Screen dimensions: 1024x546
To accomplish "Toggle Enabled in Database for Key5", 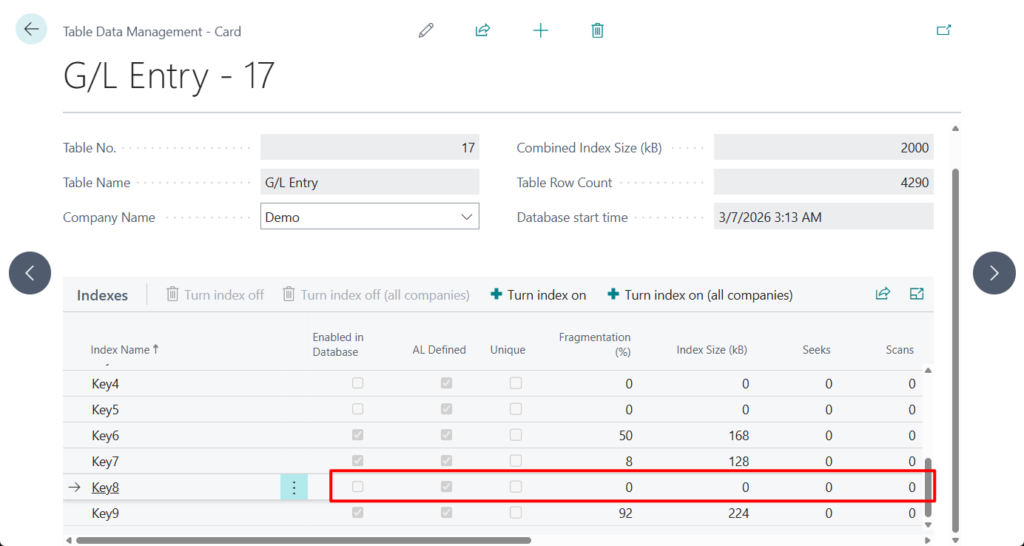I will click(x=357, y=410).
